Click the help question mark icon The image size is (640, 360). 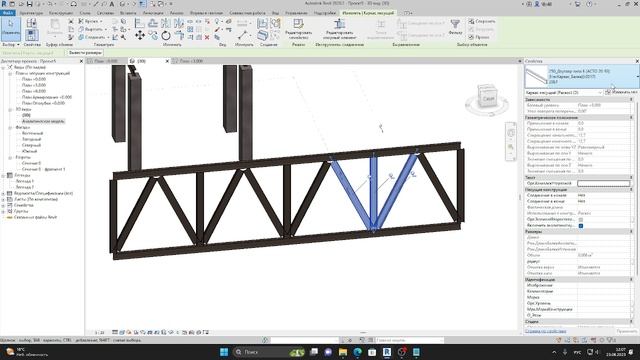coord(589,4)
